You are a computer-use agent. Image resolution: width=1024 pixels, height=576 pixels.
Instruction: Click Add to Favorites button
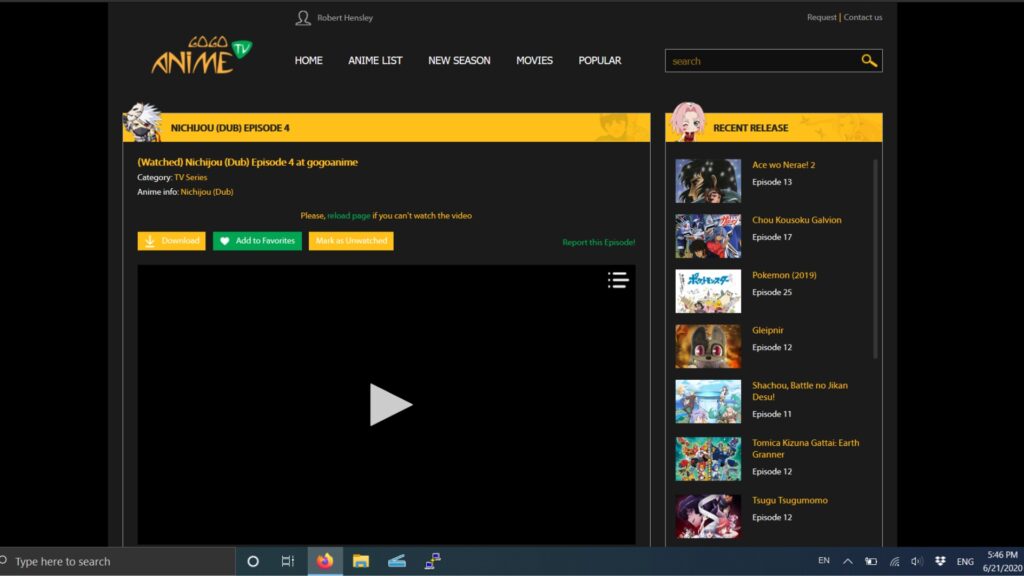click(x=257, y=241)
